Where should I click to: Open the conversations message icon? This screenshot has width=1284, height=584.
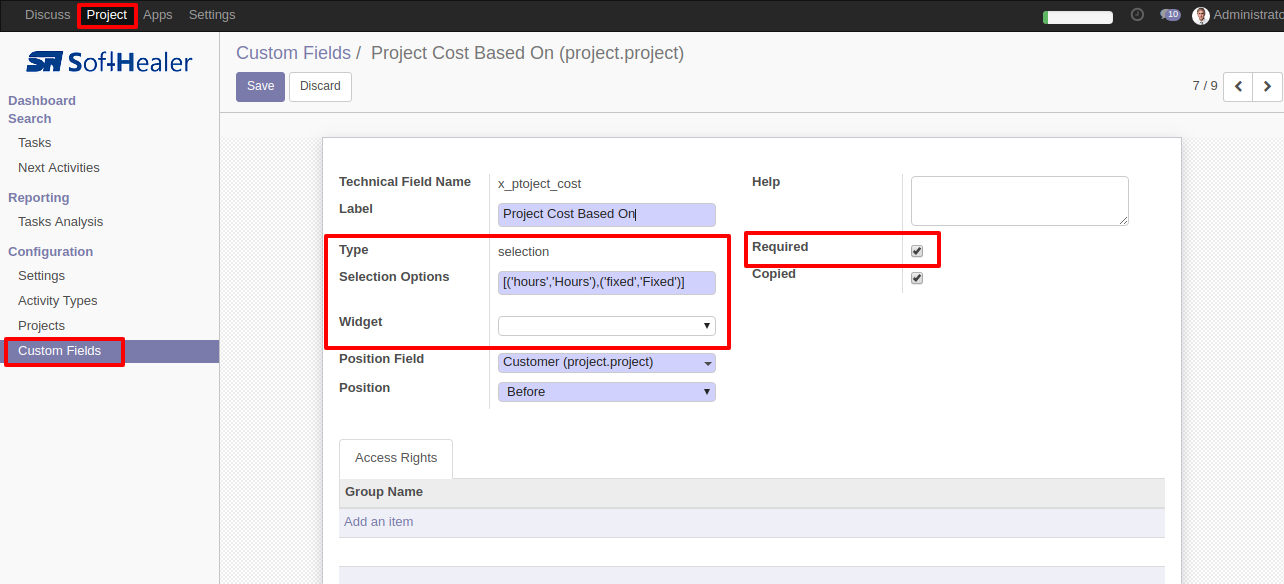[1170, 15]
